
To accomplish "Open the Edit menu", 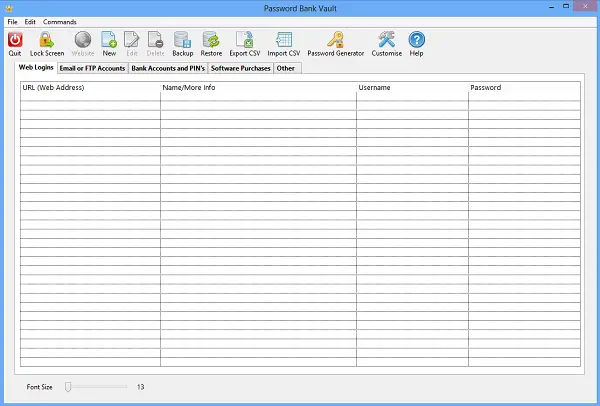I will click(x=30, y=22).
